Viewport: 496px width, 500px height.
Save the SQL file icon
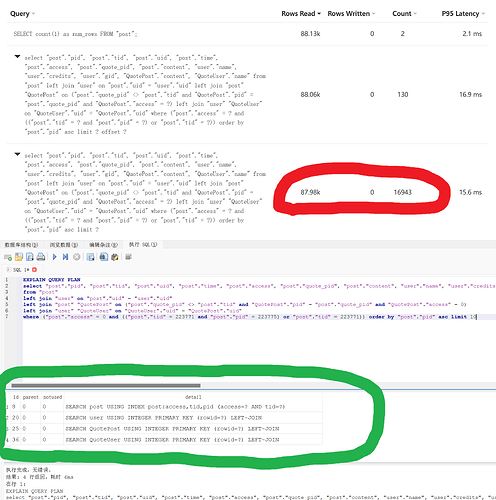[x=30, y=257]
